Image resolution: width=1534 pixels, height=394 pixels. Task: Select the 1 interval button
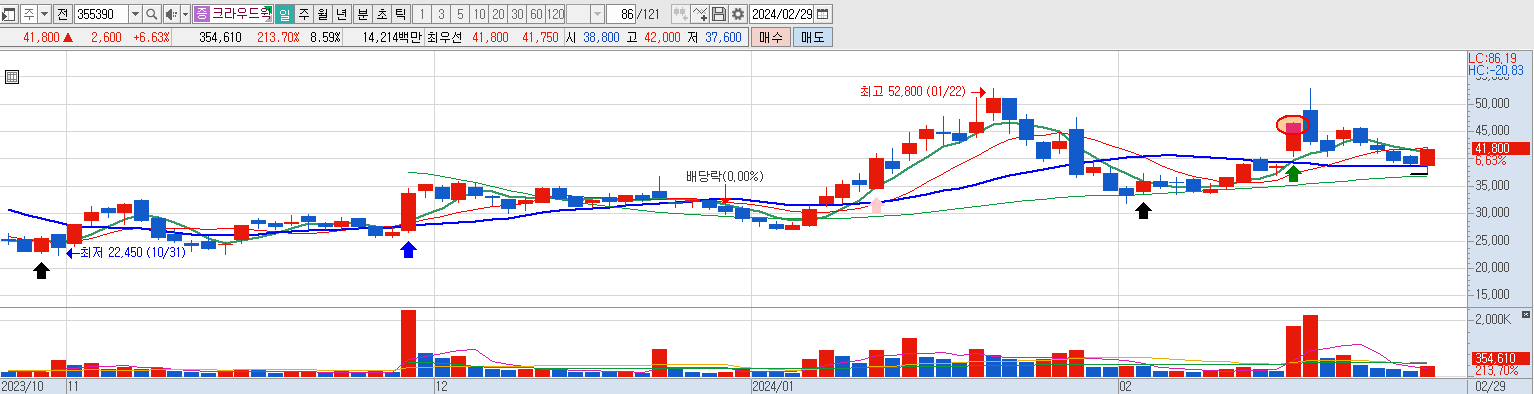click(x=422, y=14)
